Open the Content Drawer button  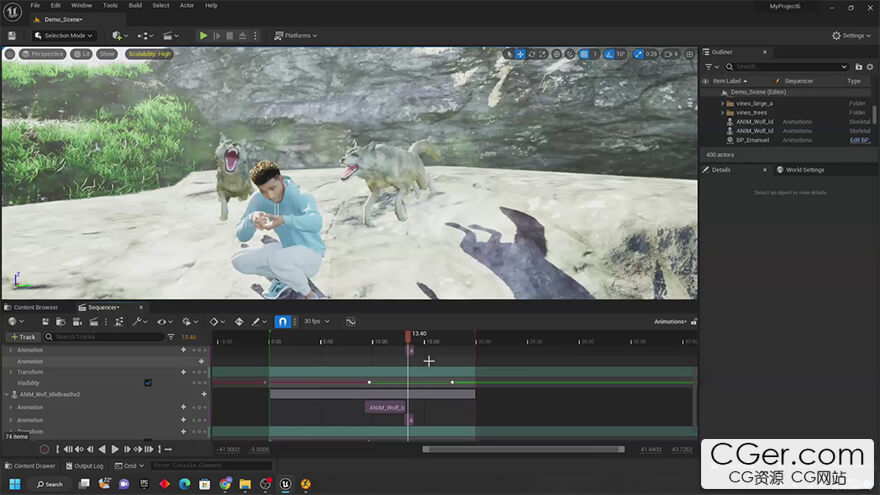(x=30, y=466)
